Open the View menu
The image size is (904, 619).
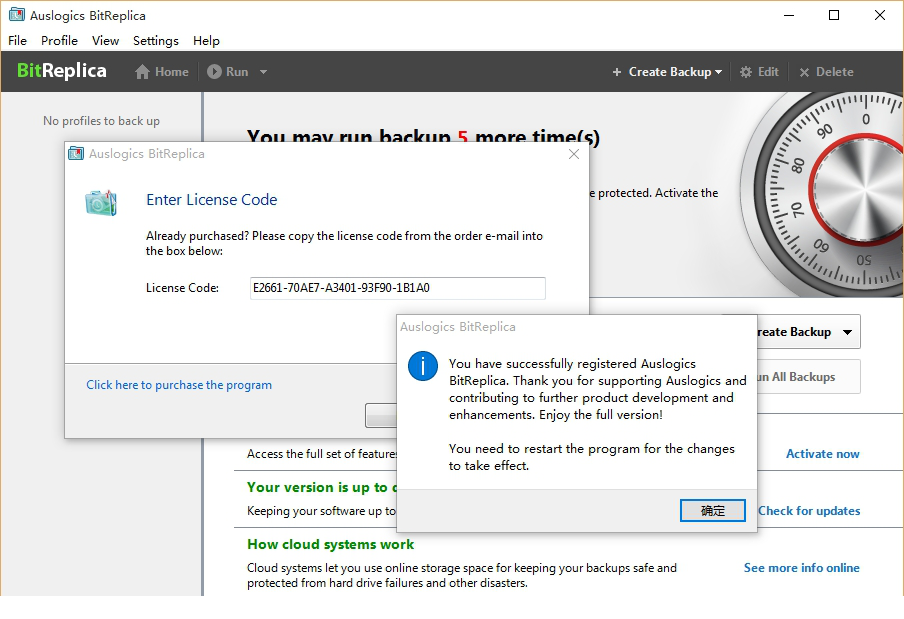(x=106, y=41)
